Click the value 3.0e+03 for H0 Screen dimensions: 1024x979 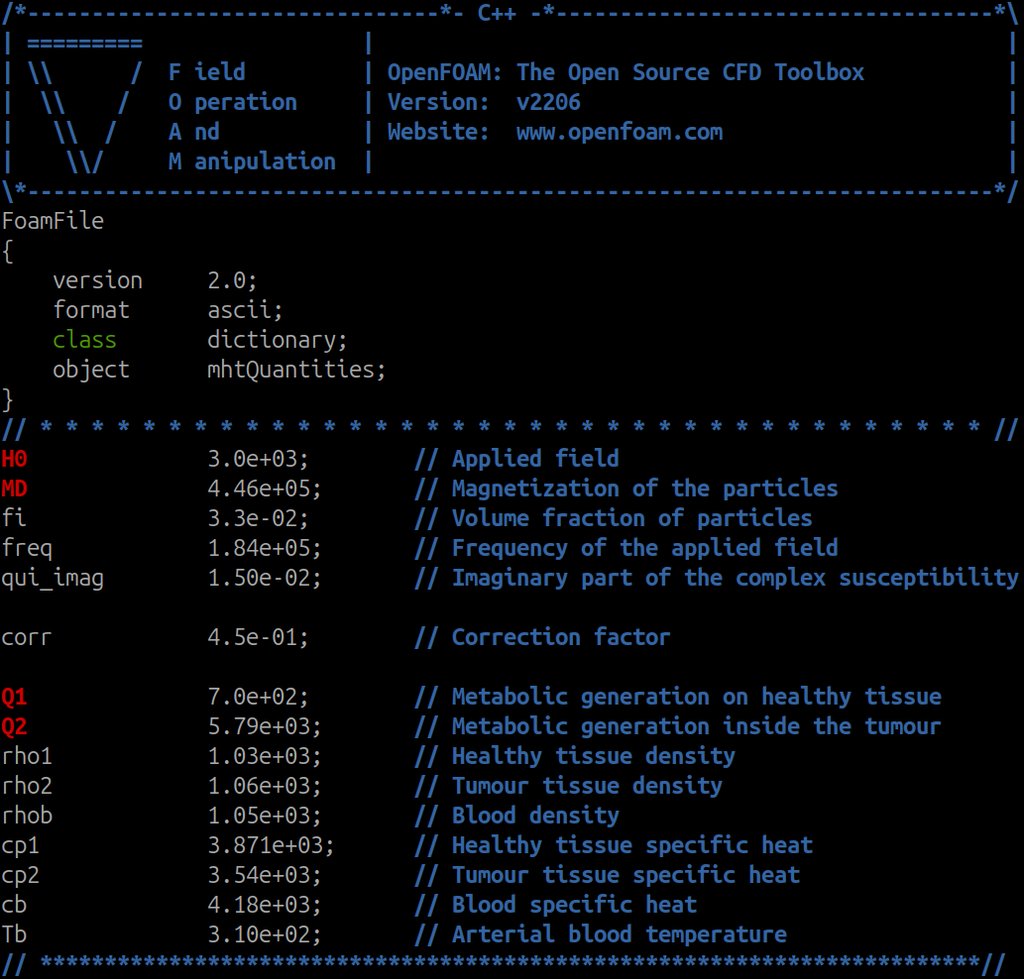[x=257, y=459]
